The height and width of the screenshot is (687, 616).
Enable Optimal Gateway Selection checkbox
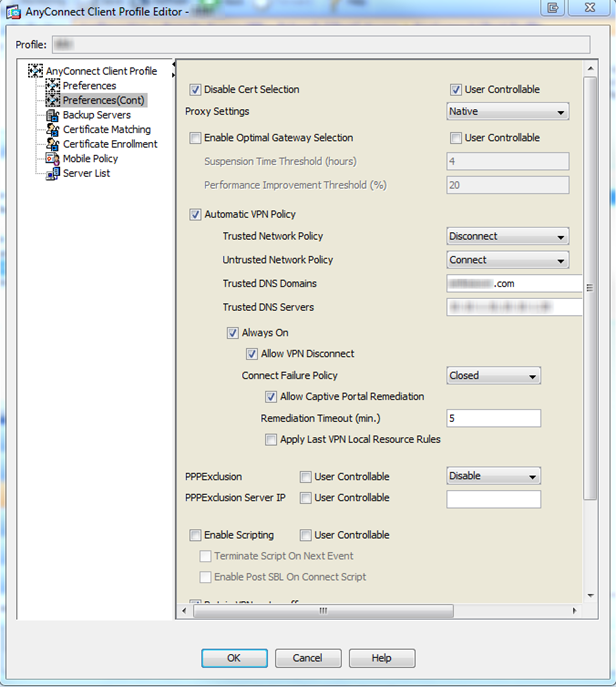click(195, 138)
